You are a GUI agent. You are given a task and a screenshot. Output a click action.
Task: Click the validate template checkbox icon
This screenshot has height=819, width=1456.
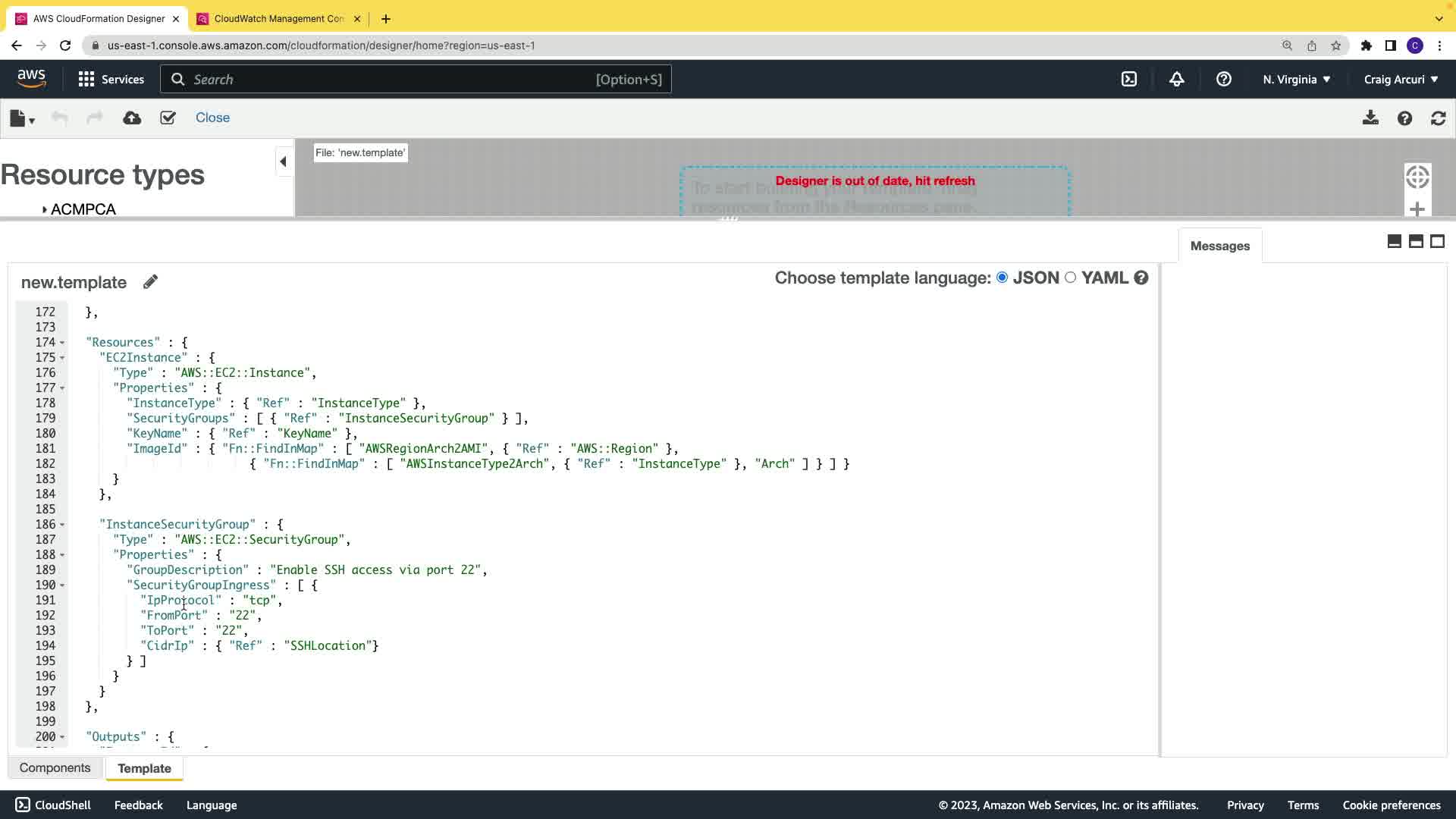point(168,118)
